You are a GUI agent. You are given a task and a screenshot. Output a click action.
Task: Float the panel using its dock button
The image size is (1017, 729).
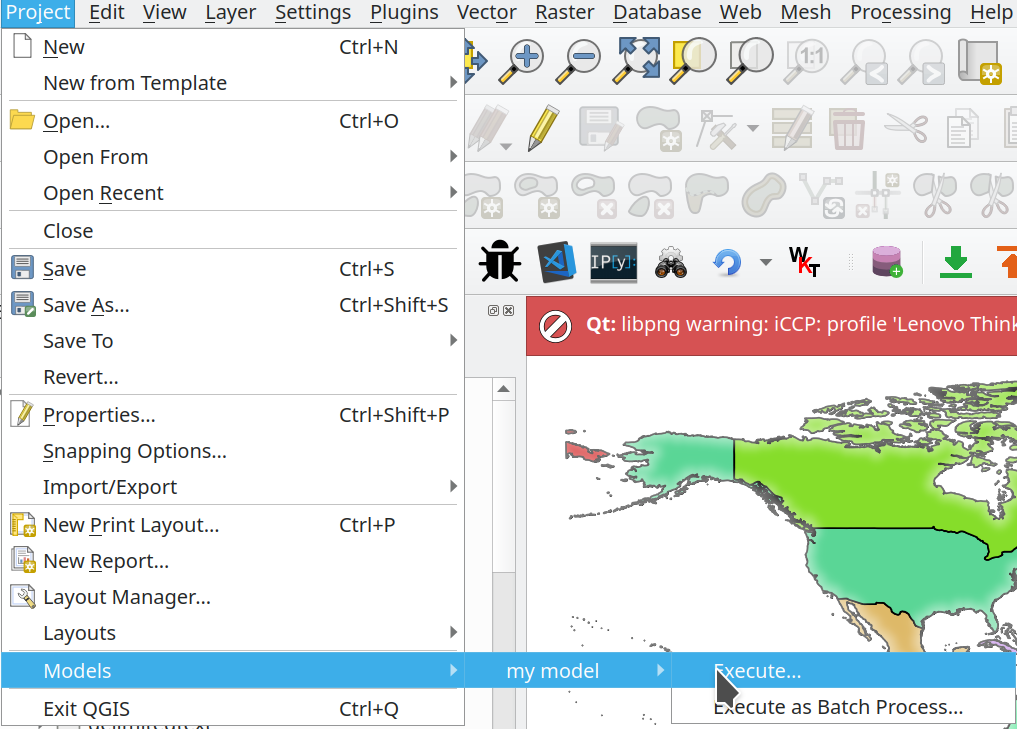pos(494,311)
